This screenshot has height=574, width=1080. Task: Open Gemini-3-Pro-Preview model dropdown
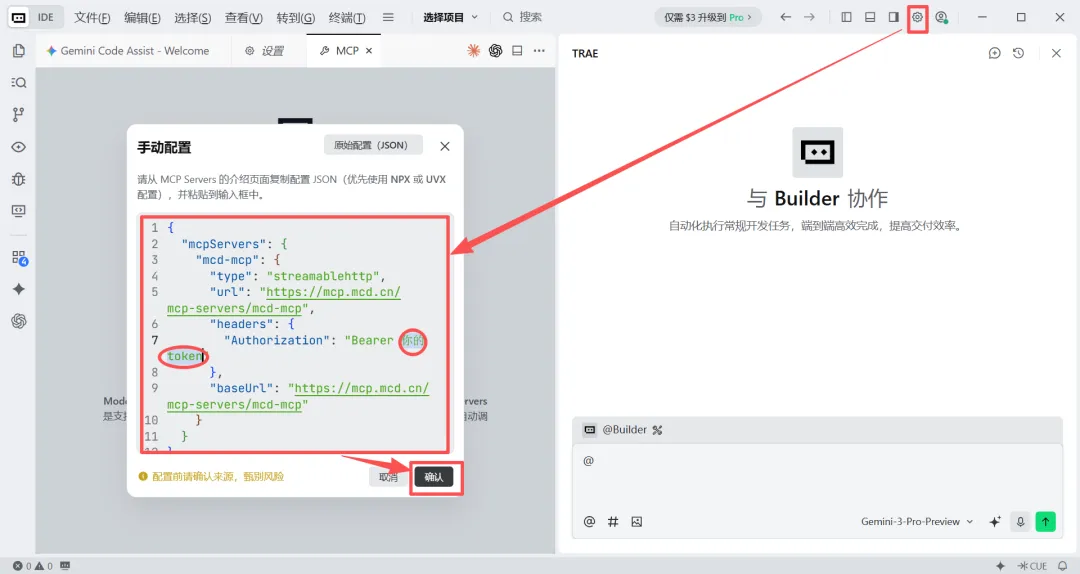[917, 522]
